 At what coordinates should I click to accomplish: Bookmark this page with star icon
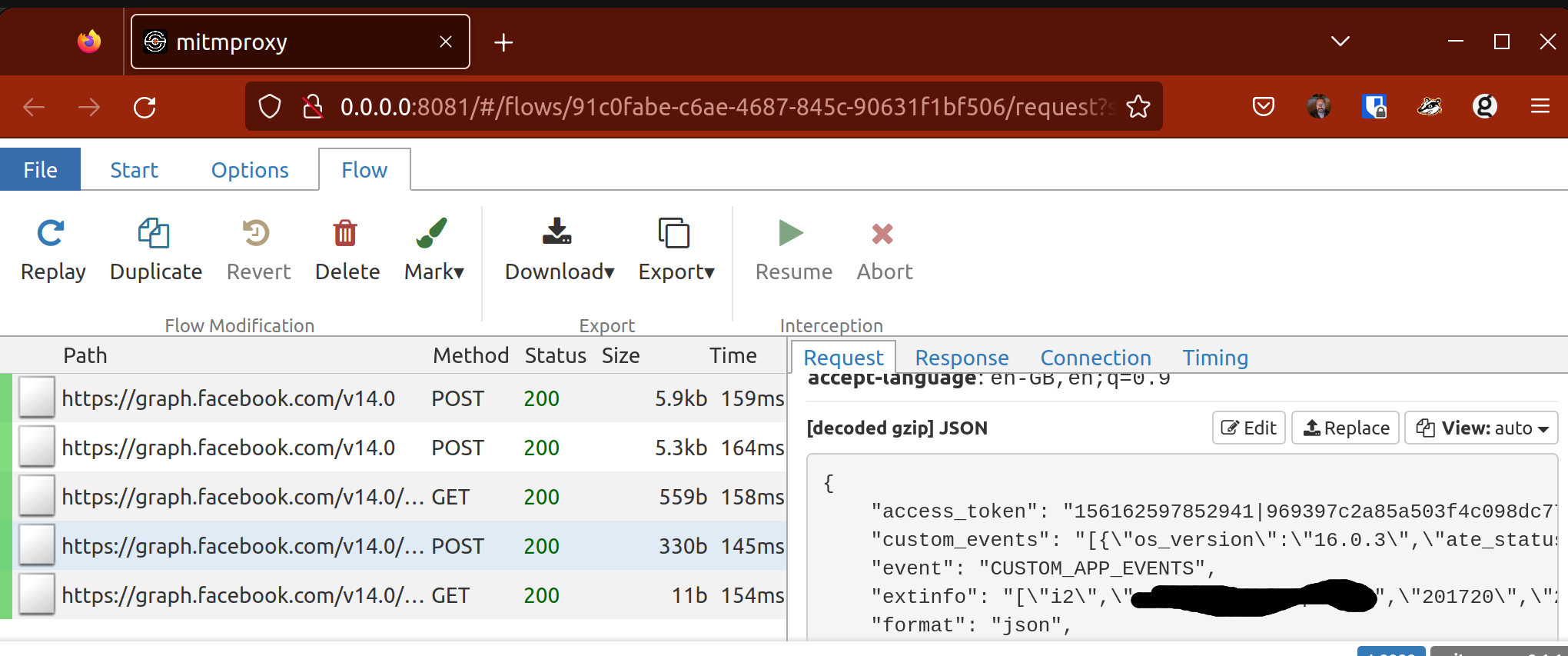[x=1138, y=107]
